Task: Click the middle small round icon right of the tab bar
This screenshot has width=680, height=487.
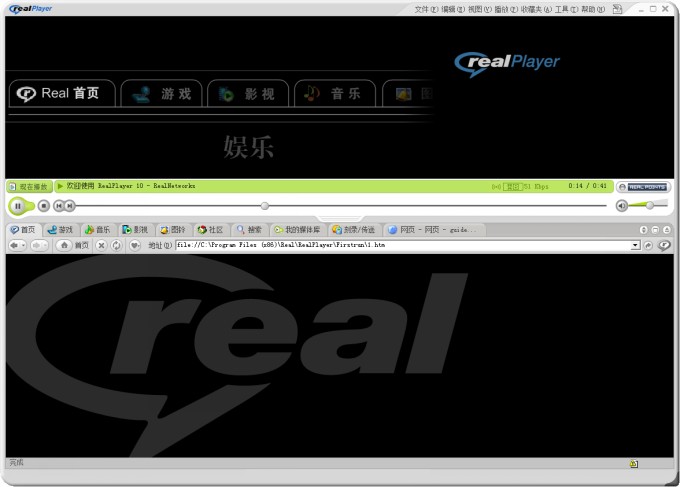Action: 655,230
